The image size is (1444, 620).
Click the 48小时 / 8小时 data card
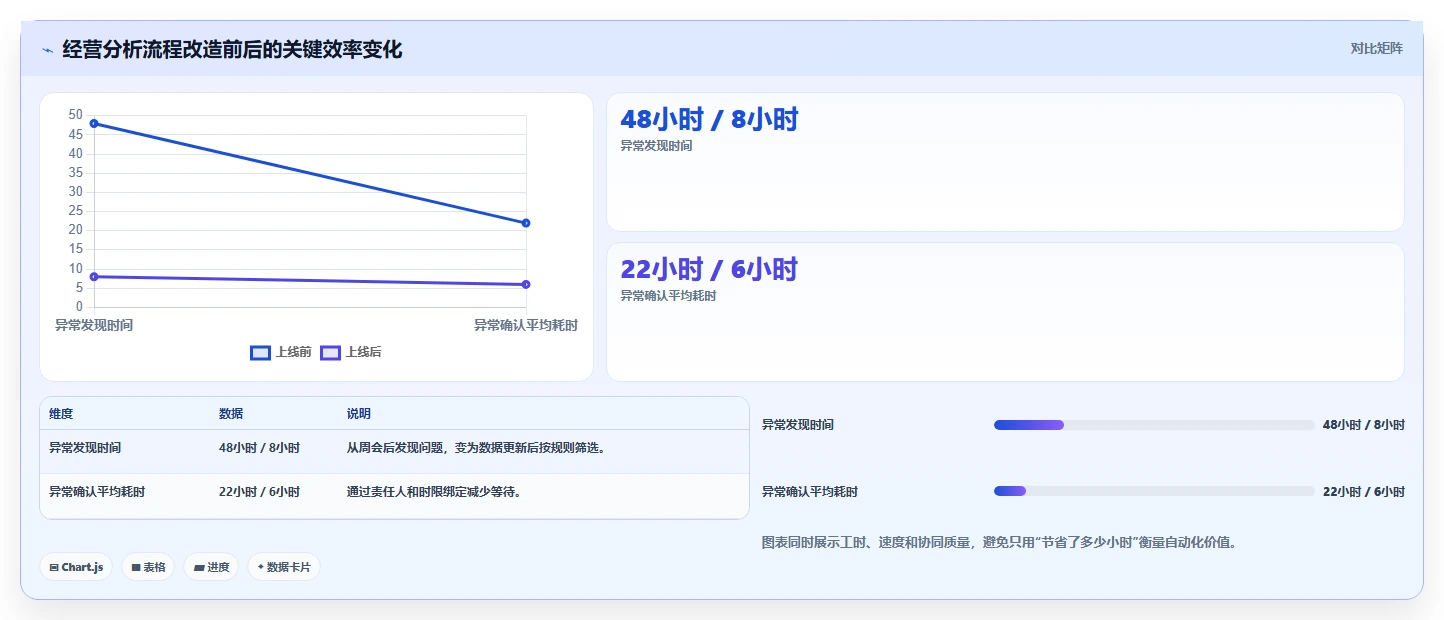[x=1005, y=162]
